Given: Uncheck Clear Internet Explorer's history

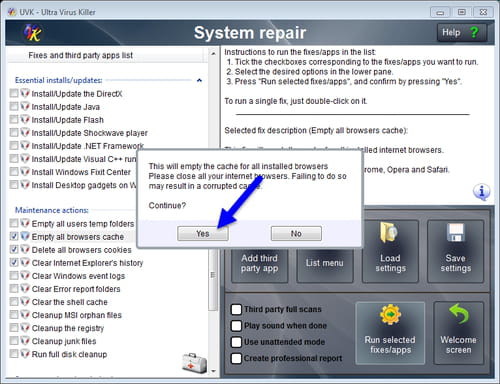Looking at the screenshot, I should click(x=14, y=263).
